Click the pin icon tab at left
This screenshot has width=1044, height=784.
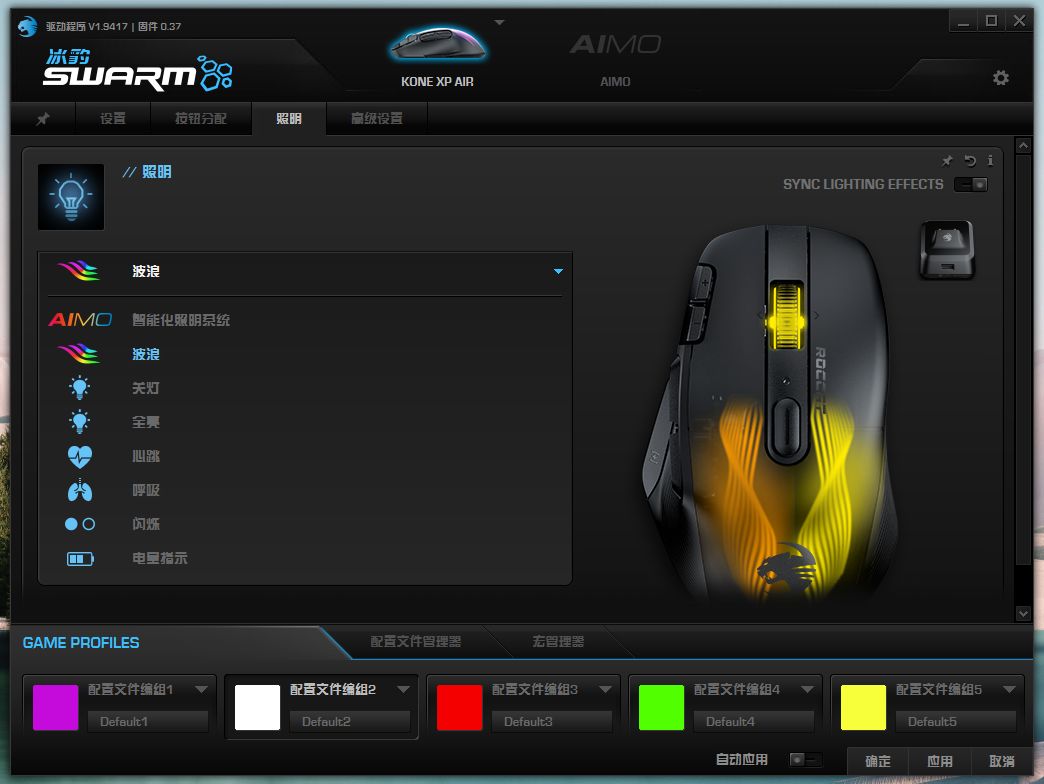(x=43, y=118)
